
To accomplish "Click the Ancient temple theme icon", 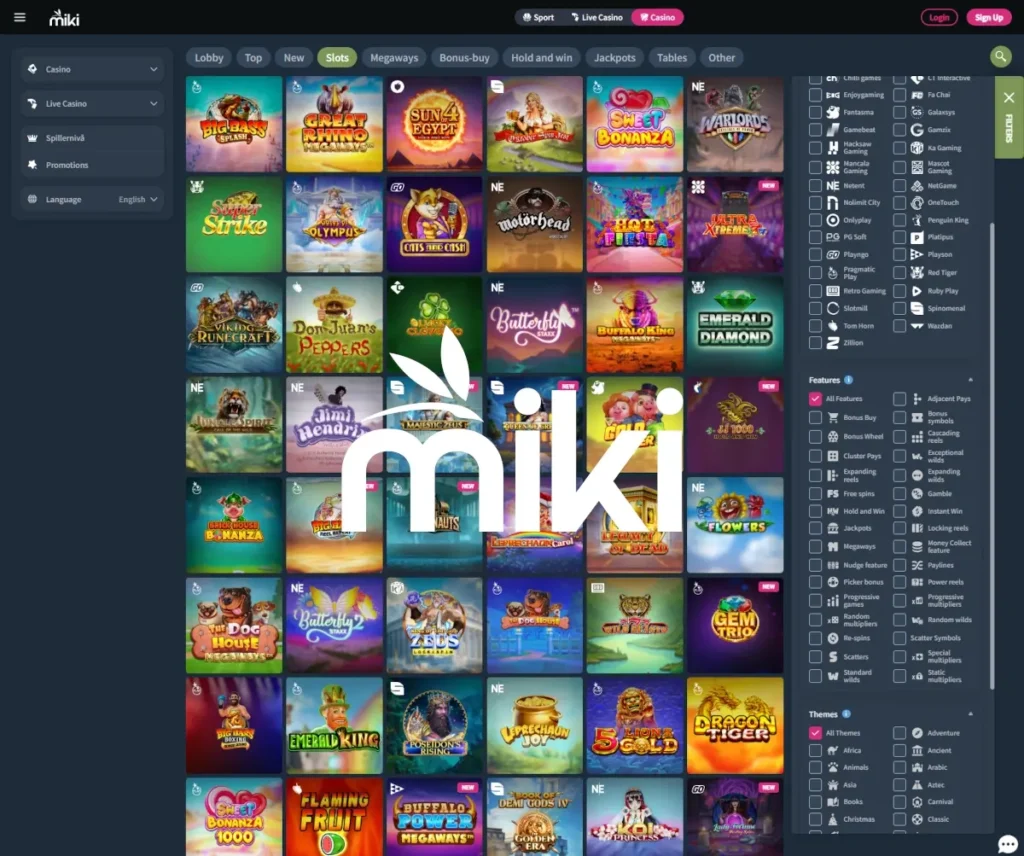I will (x=917, y=751).
